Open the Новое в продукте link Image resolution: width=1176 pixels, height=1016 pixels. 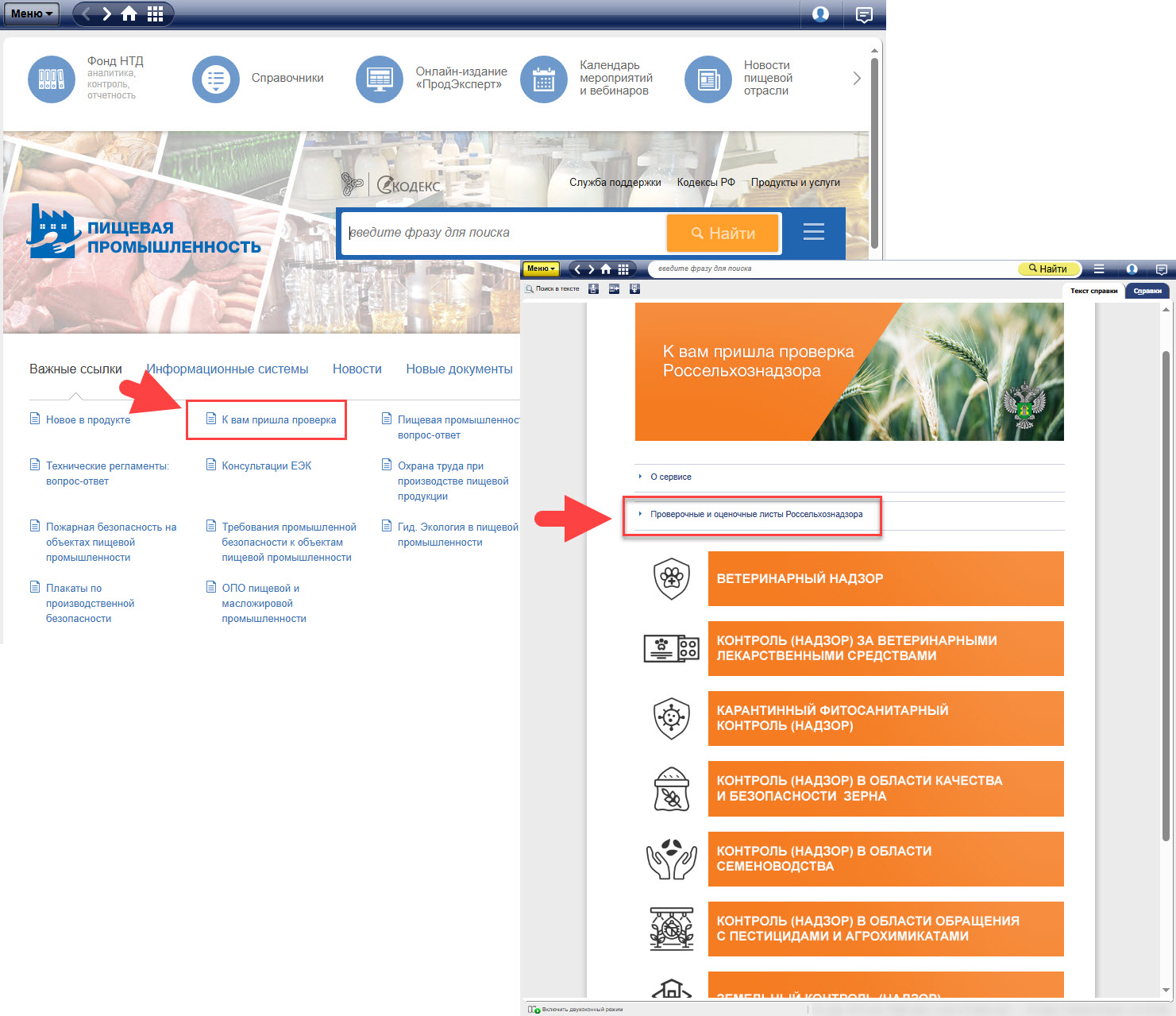tap(88, 419)
